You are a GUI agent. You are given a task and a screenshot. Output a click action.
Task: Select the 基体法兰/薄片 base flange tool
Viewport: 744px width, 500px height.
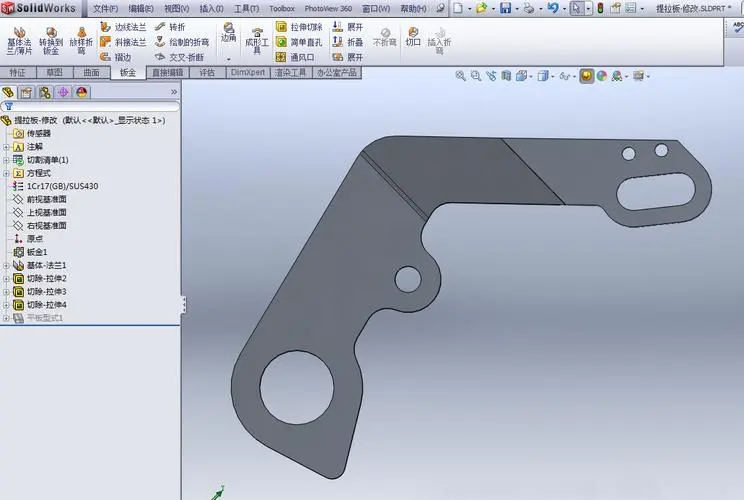tap(19, 41)
